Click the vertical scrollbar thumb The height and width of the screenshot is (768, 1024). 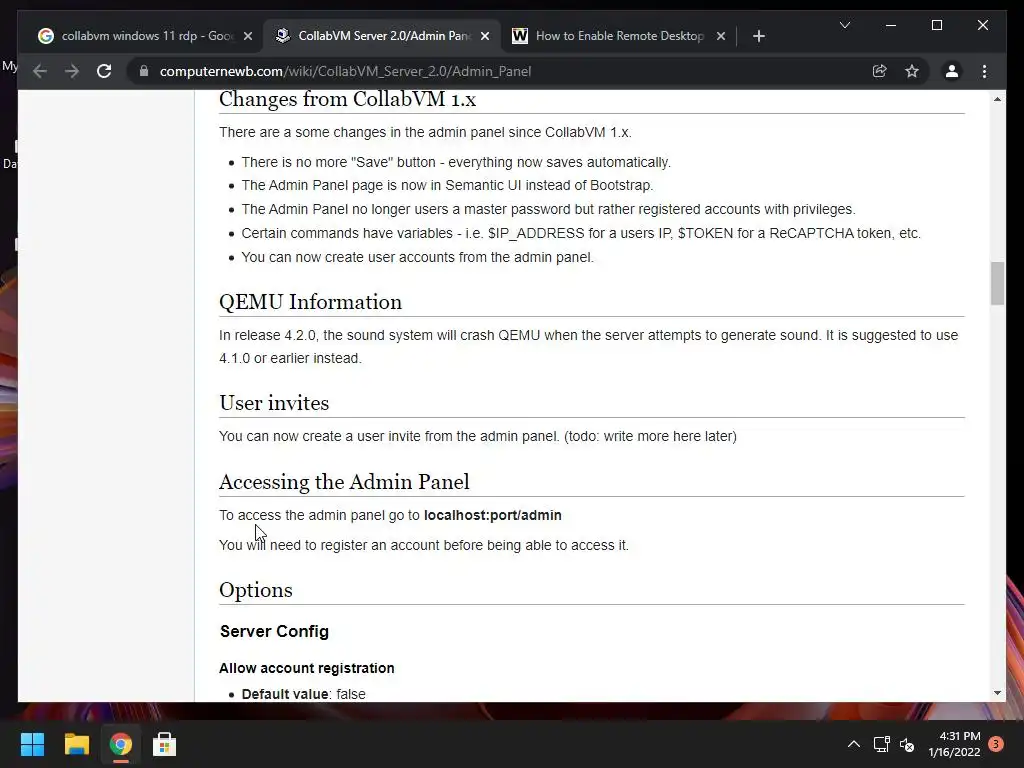coord(997,283)
